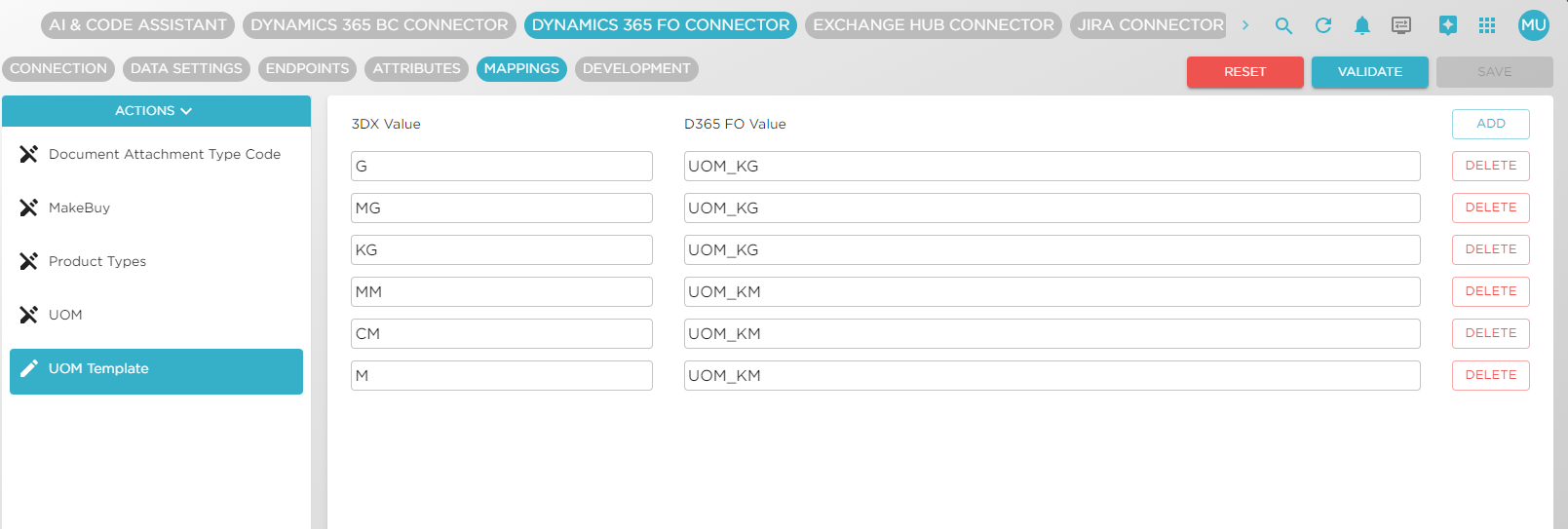Click the refresh icon in top bar
Viewport: 1568px width, 529px height.
pyautogui.click(x=1322, y=26)
